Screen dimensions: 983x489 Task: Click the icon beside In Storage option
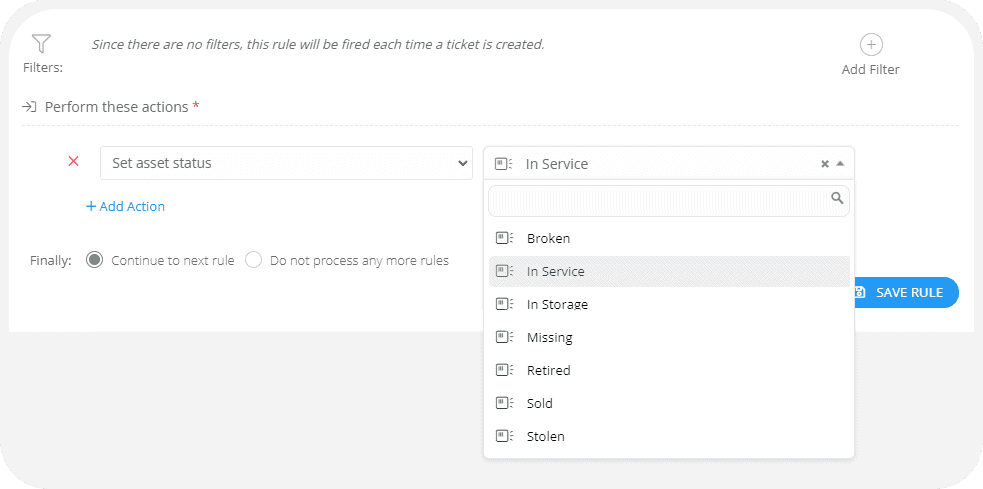point(504,304)
